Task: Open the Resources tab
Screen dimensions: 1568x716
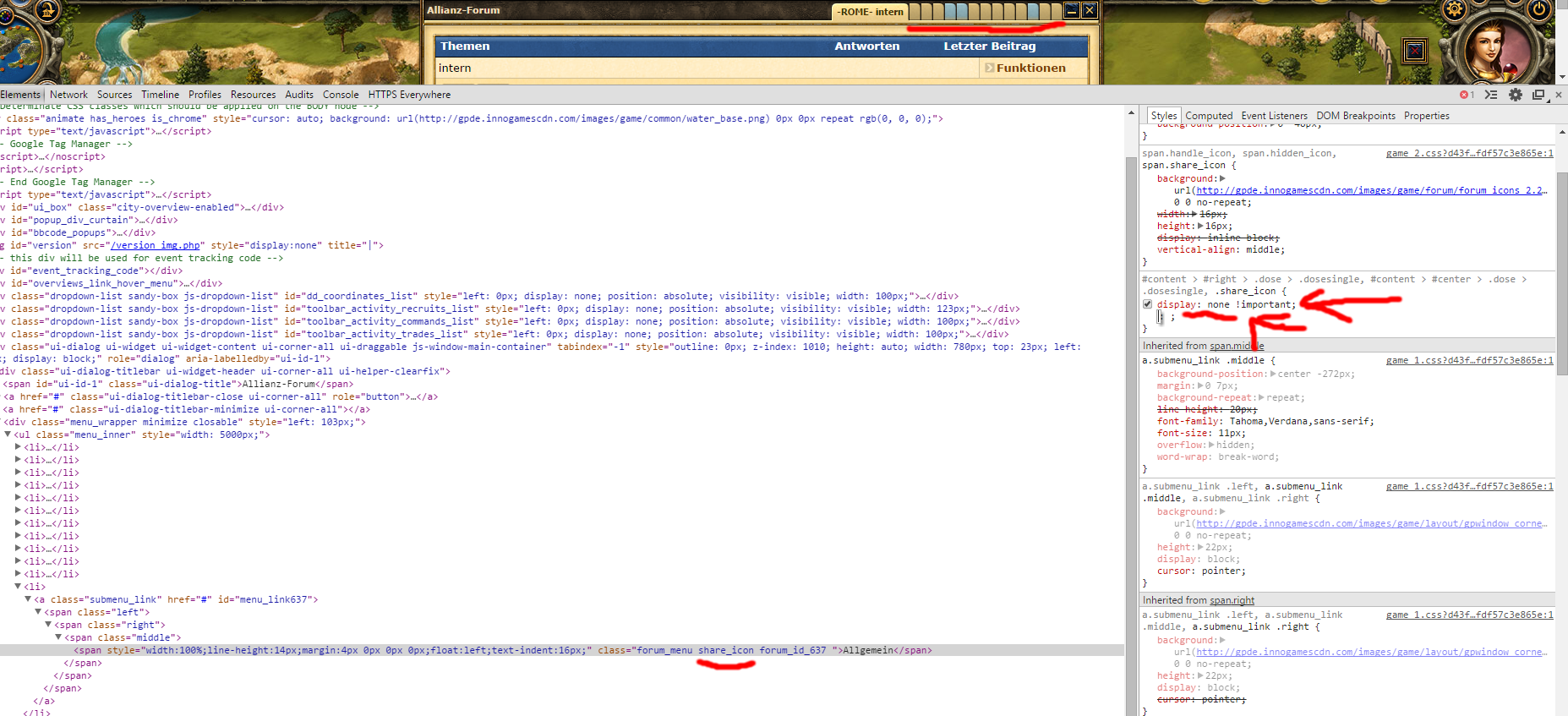Action: pyautogui.click(x=253, y=95)
